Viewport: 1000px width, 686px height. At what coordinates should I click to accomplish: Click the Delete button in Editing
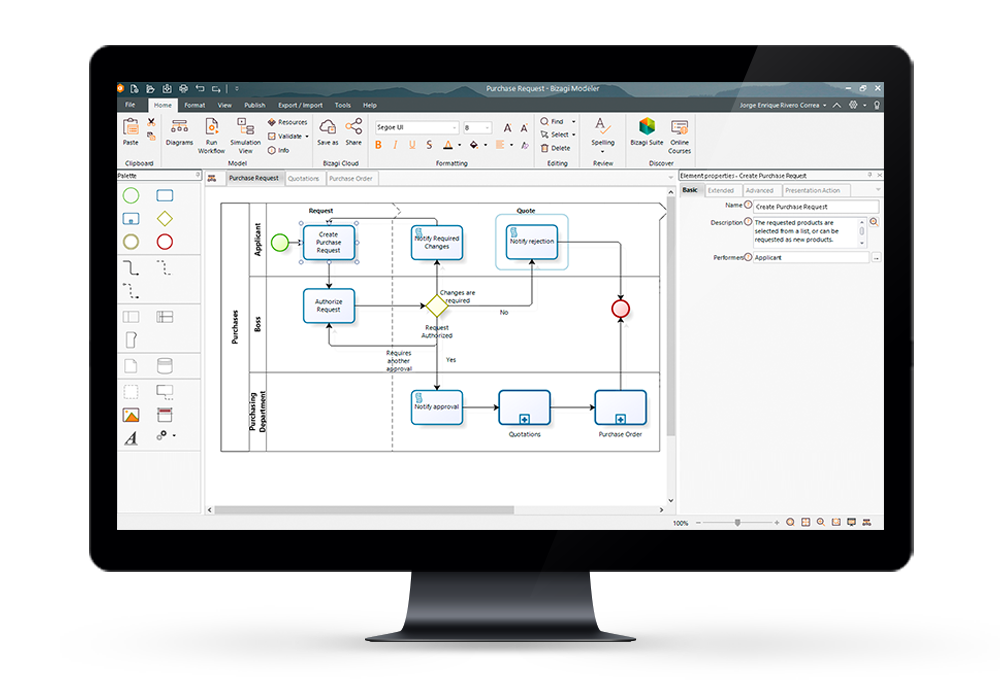tap(557, 148)
